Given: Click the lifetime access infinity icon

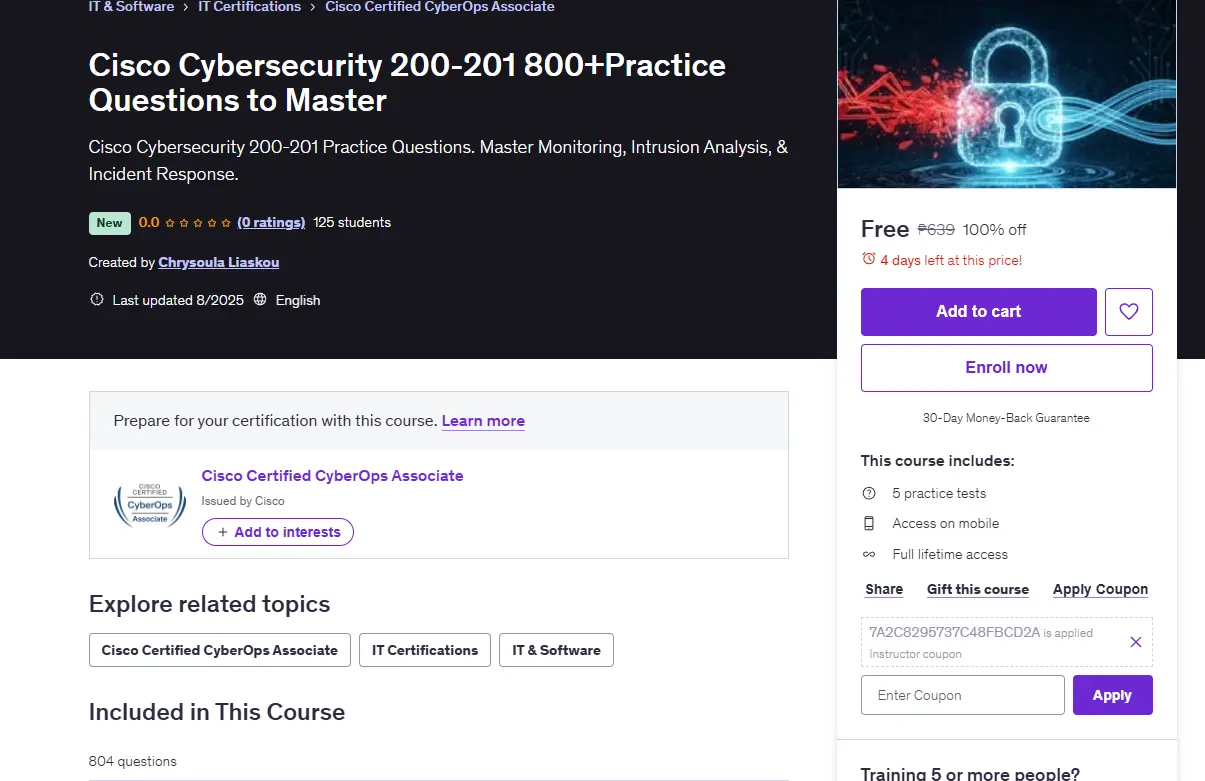Looking at the screenshot, I should pyautogui.click(x=869, y=555).
